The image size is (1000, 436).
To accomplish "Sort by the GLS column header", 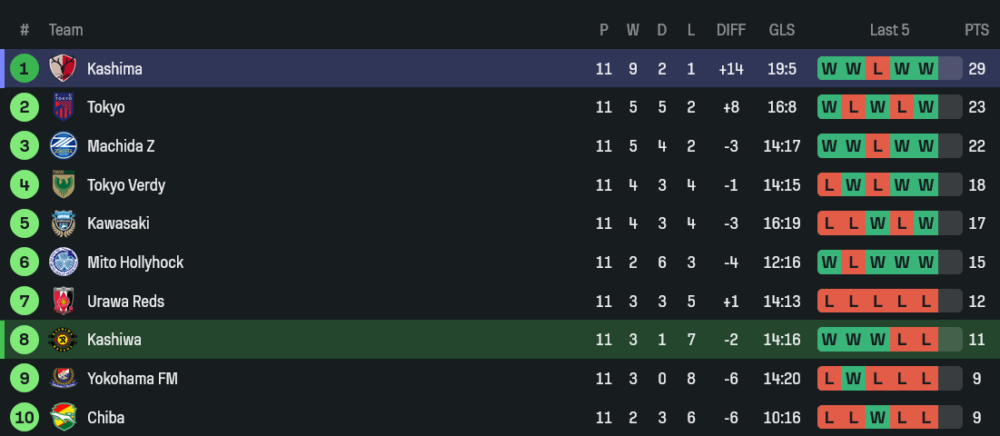I will pos(782,30).
